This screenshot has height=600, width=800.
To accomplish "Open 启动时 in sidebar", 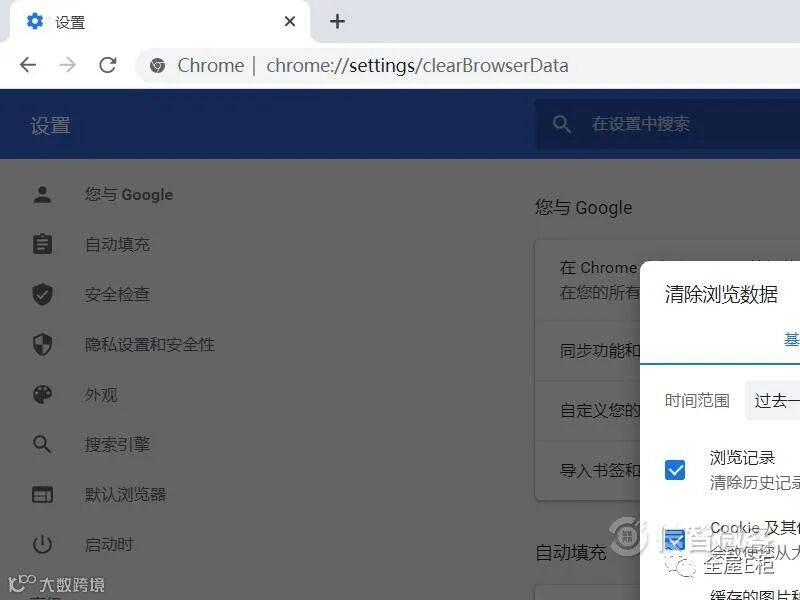I will [x=109, y=544].
